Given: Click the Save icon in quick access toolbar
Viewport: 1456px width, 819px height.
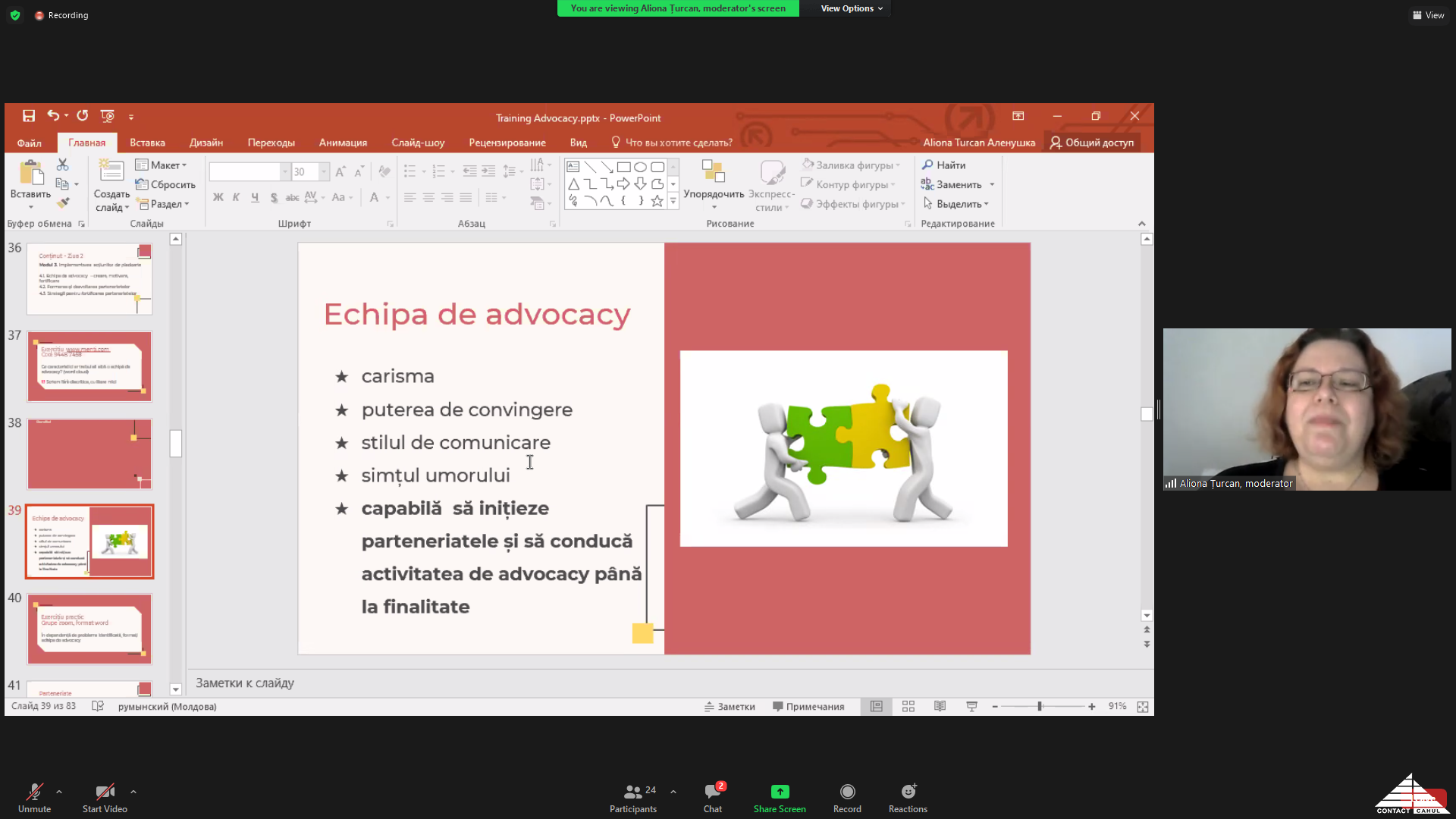Looking at the screenshot, I should coord(29,116).
